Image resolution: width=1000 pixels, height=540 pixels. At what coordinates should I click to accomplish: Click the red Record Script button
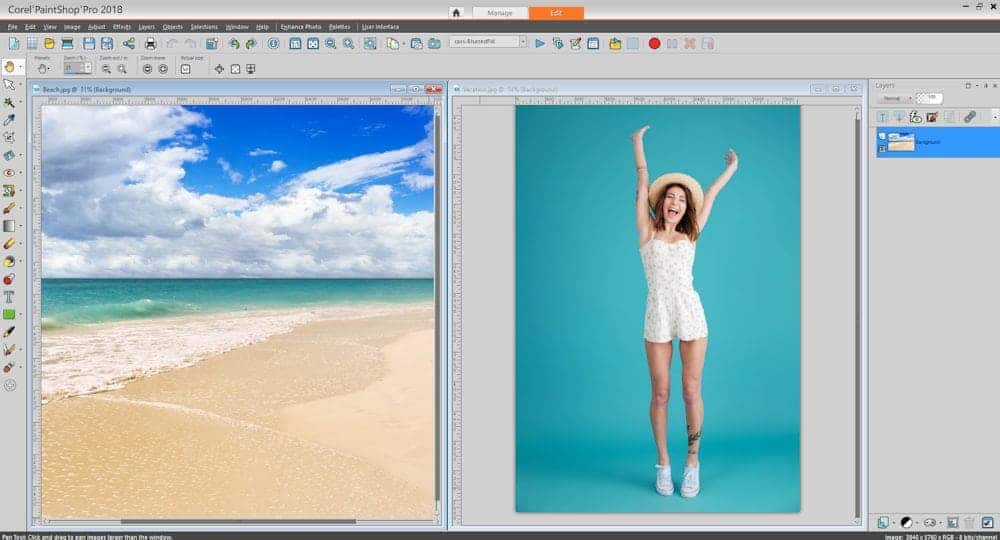coord(654,44)
